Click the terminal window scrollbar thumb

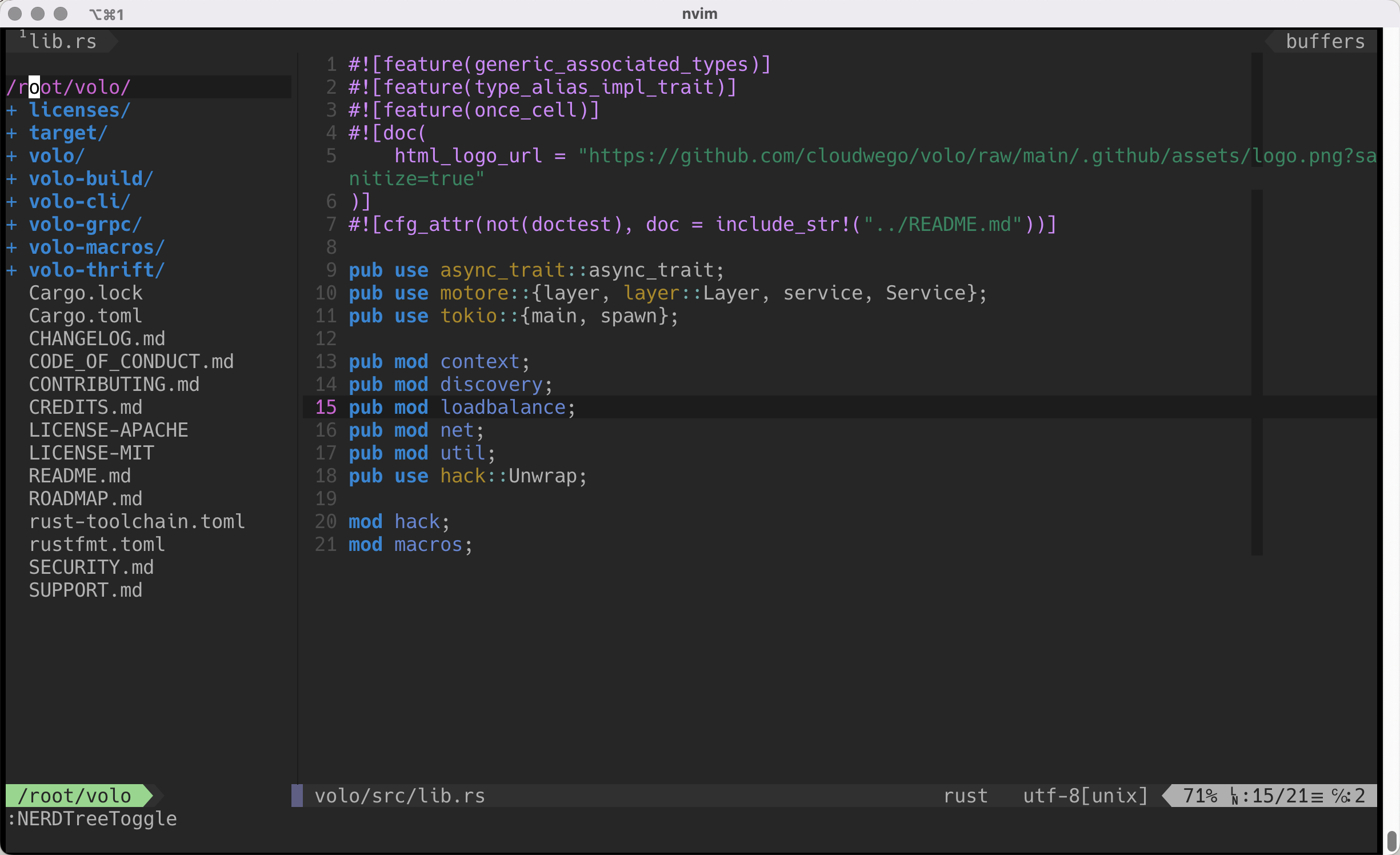tap(1392, 842)
